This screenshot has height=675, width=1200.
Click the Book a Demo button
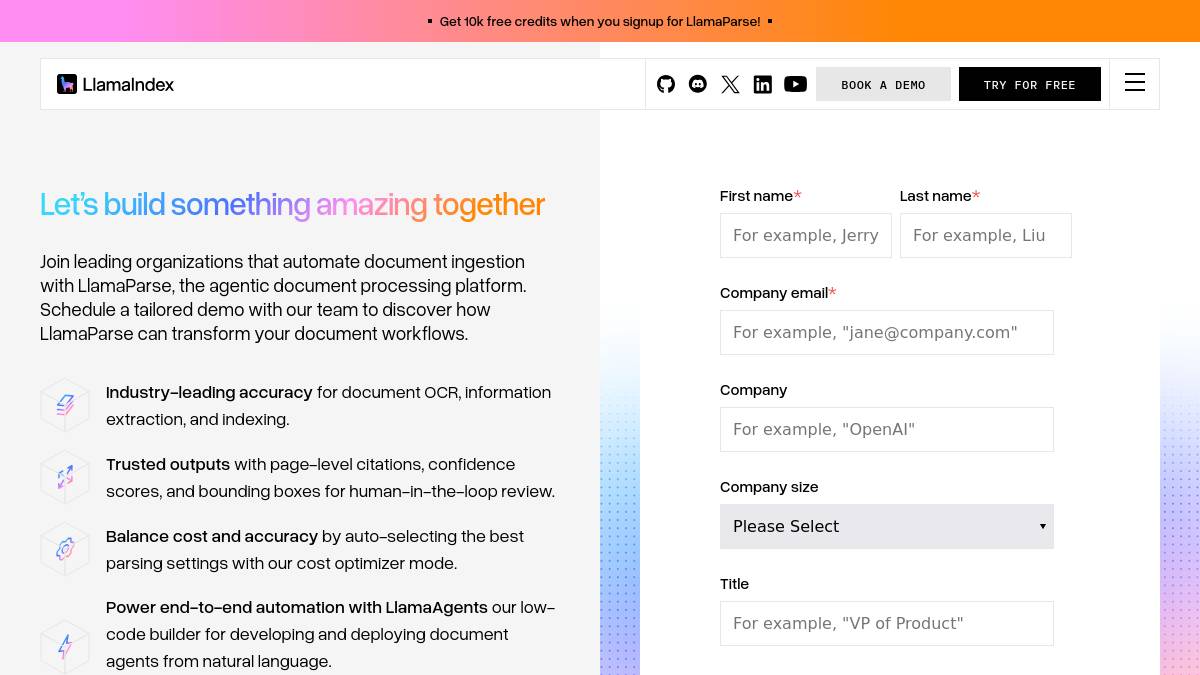coord(883,84)
